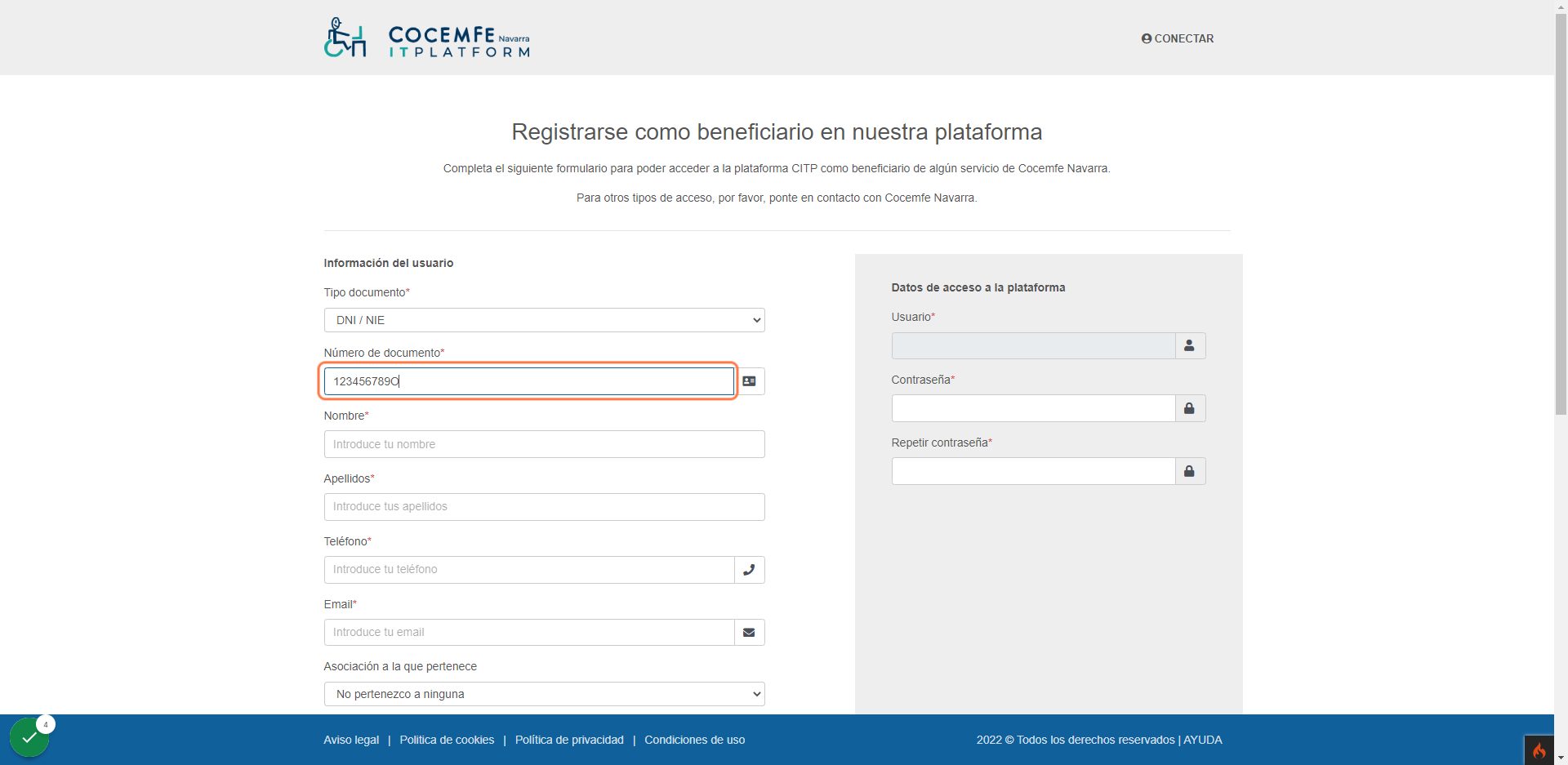Viewport: 1568px width, 765px height.
Task: Click the green checkmark badge icon
Action: (x=29, y=737)
